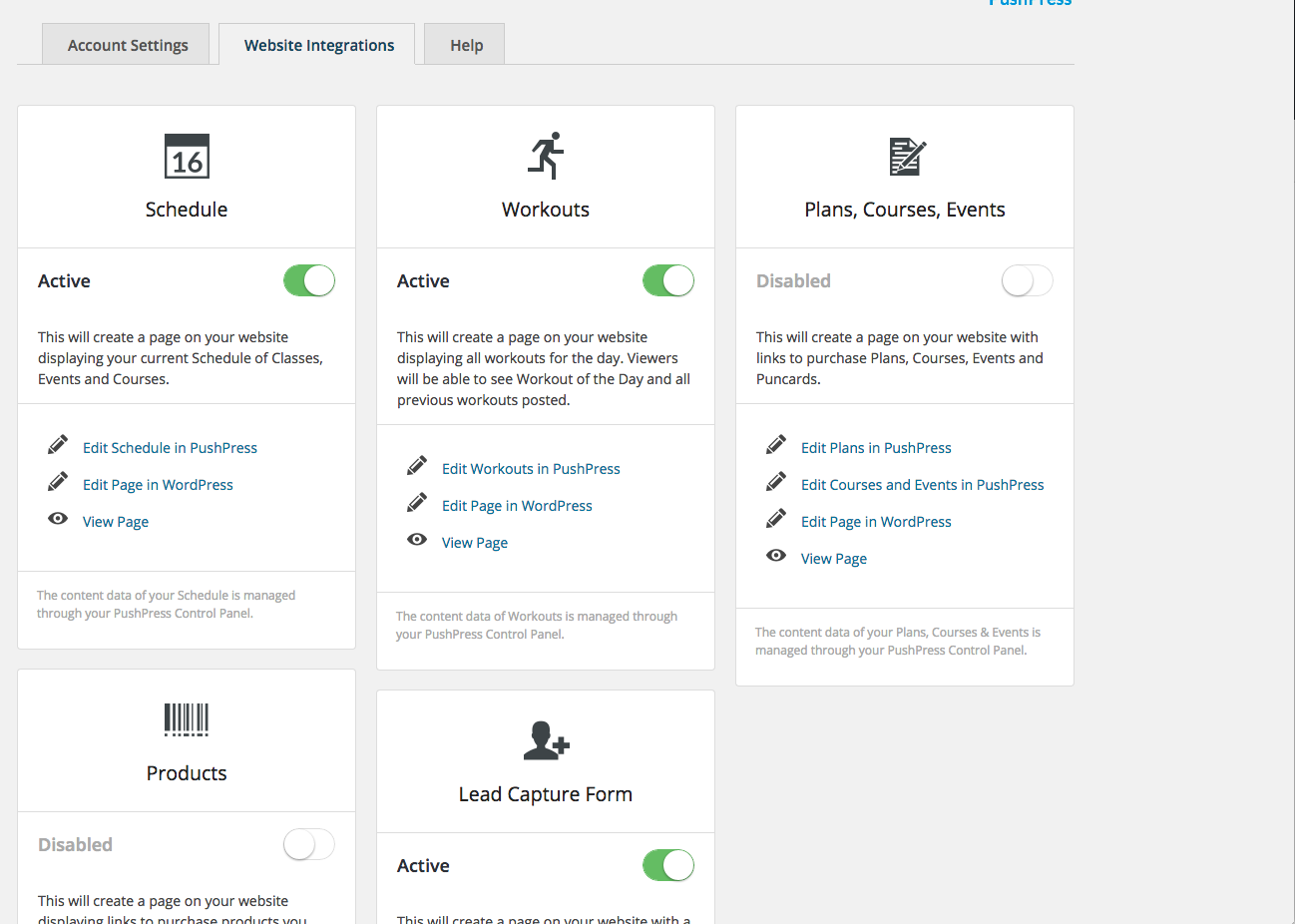The image size is (1295, 924).
Task: Click the Products card title
Action: (187, 773)
